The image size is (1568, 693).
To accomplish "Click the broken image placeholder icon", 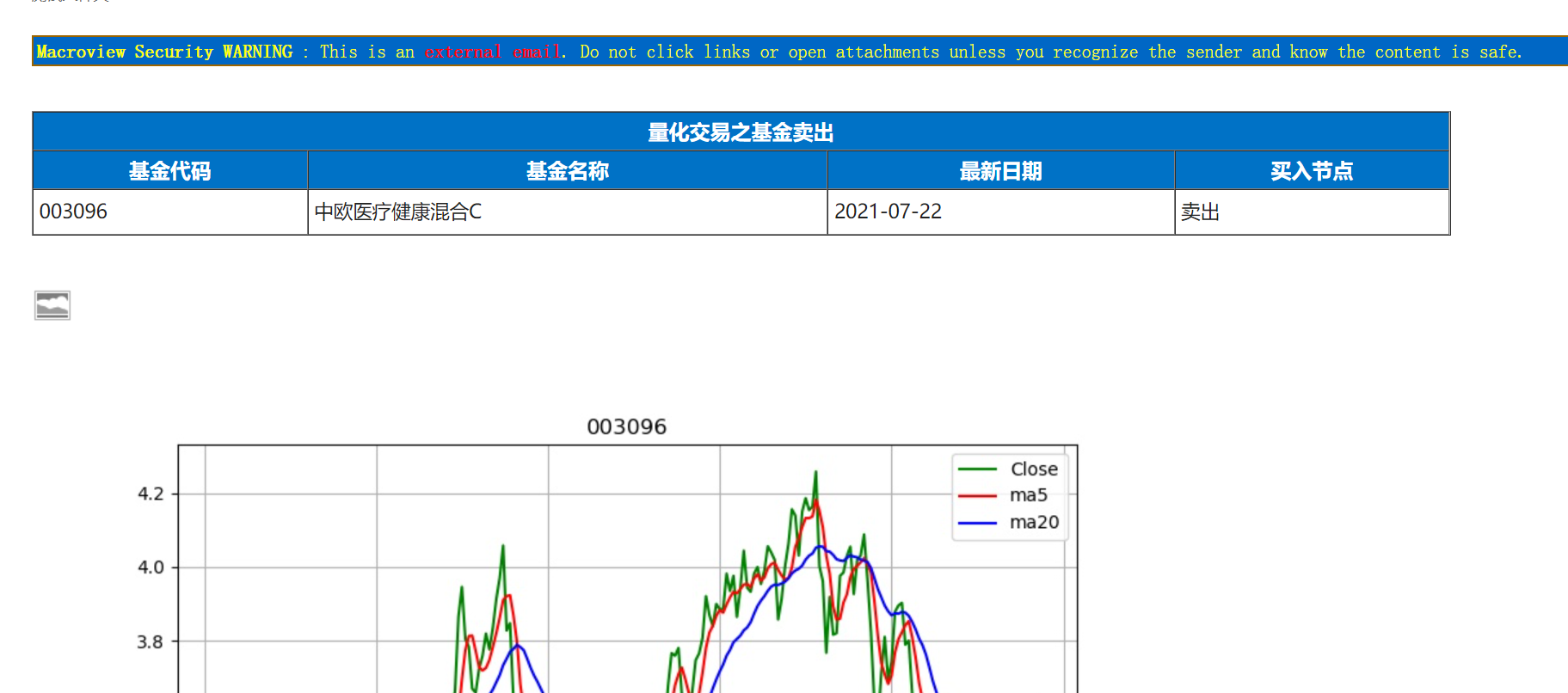I will click(52, 305).
